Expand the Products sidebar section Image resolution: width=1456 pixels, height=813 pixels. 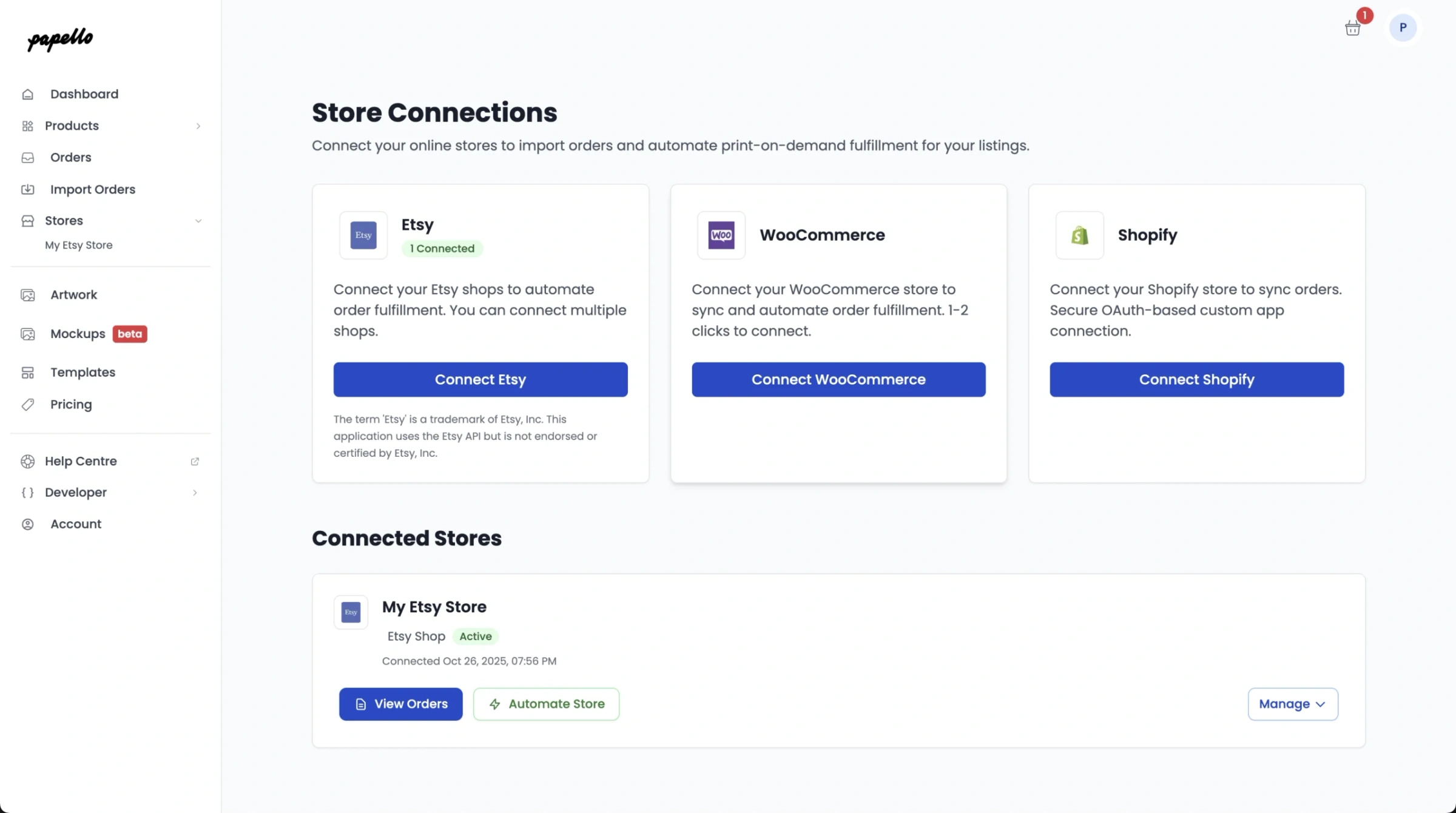pos(198,126)
